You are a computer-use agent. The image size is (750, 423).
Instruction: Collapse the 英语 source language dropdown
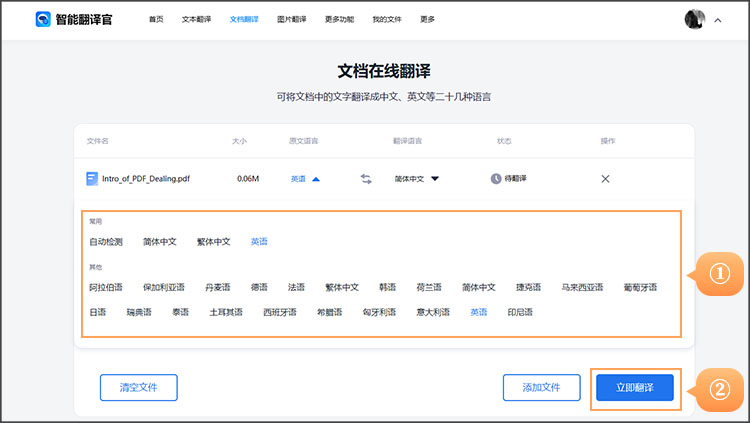point(305,179)
